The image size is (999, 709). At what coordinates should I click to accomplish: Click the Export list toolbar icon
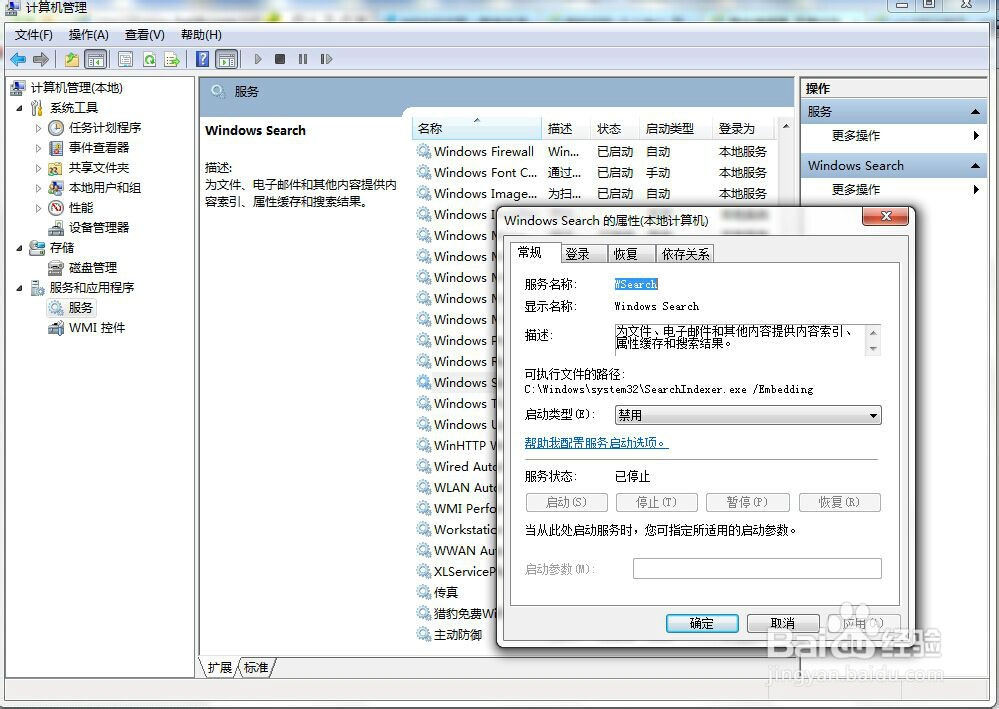point(172,59)
